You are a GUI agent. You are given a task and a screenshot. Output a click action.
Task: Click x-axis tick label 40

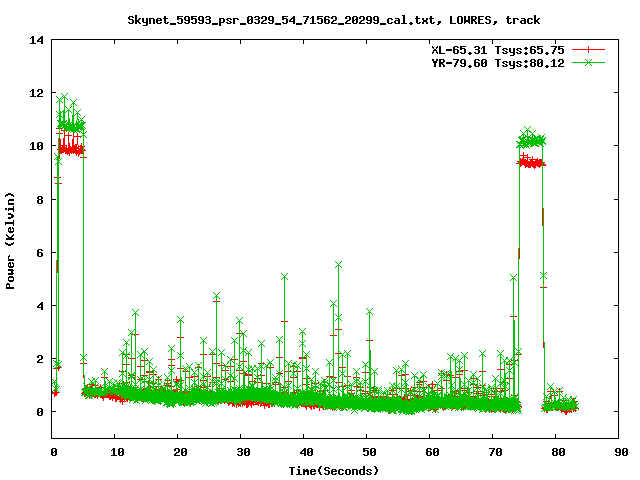pos(306,452)
